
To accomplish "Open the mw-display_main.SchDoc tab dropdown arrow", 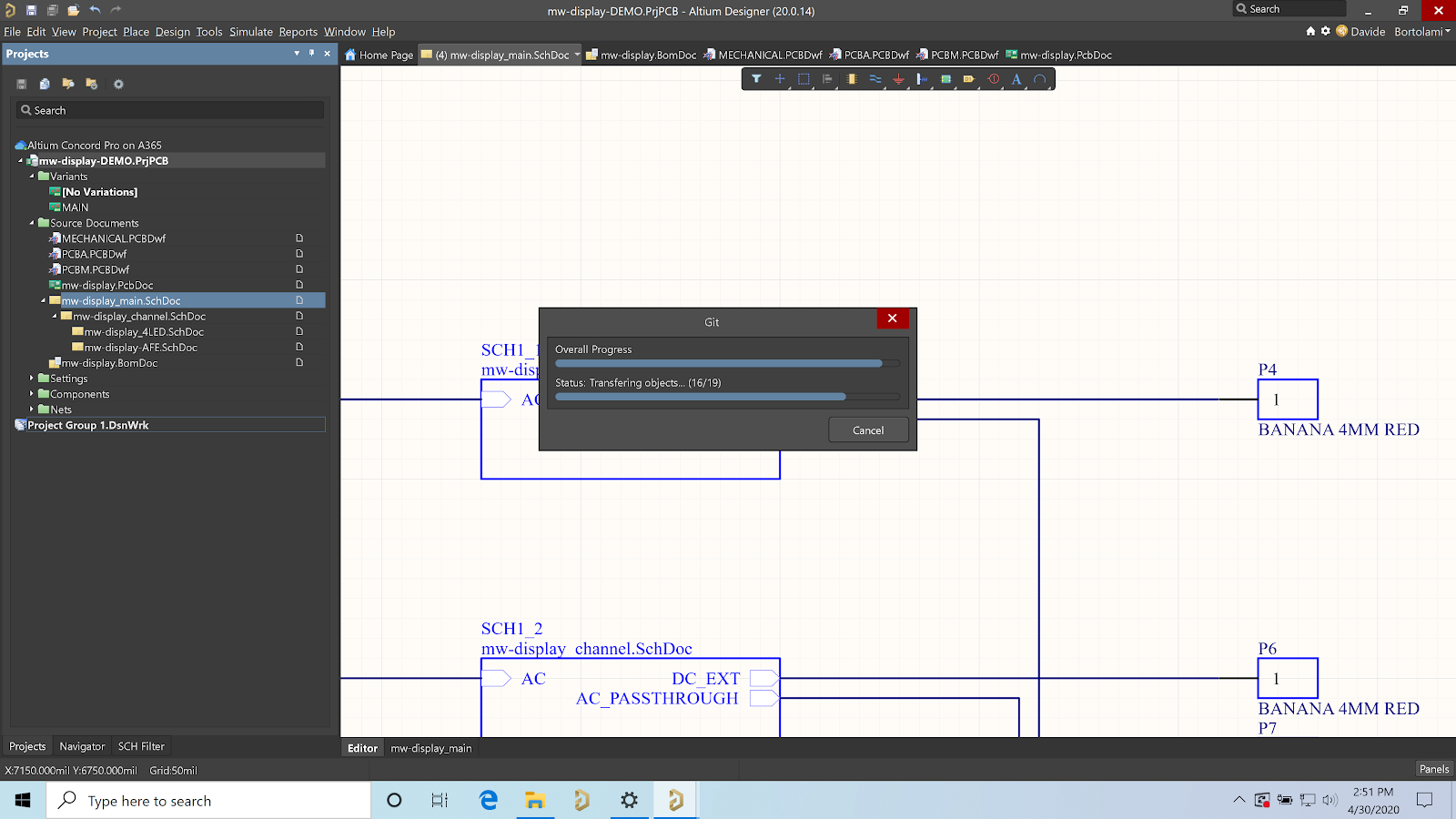I will click(577, 55).
